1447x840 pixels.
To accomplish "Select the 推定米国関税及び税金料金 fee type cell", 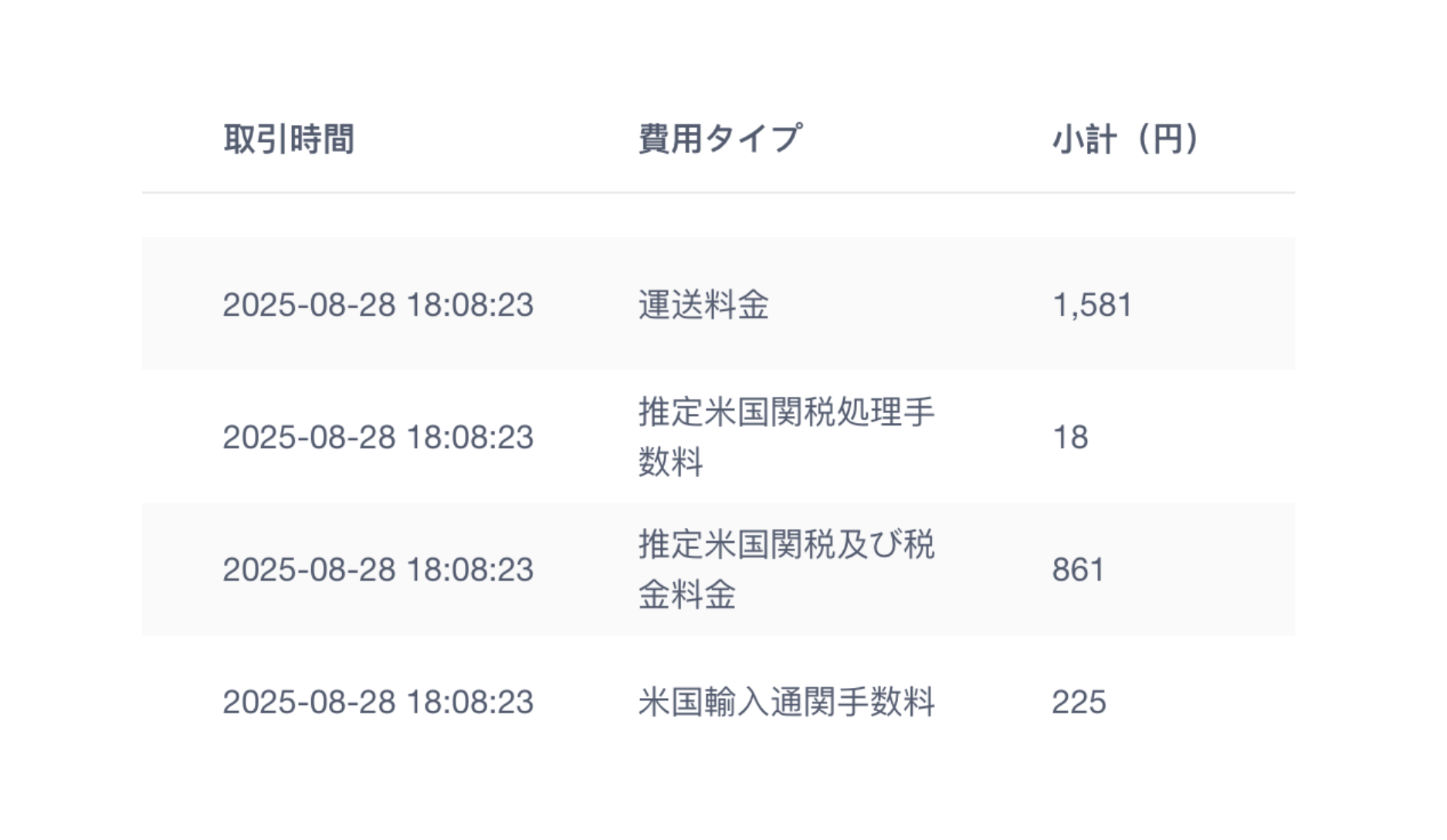I will click(x=786, y=570).
